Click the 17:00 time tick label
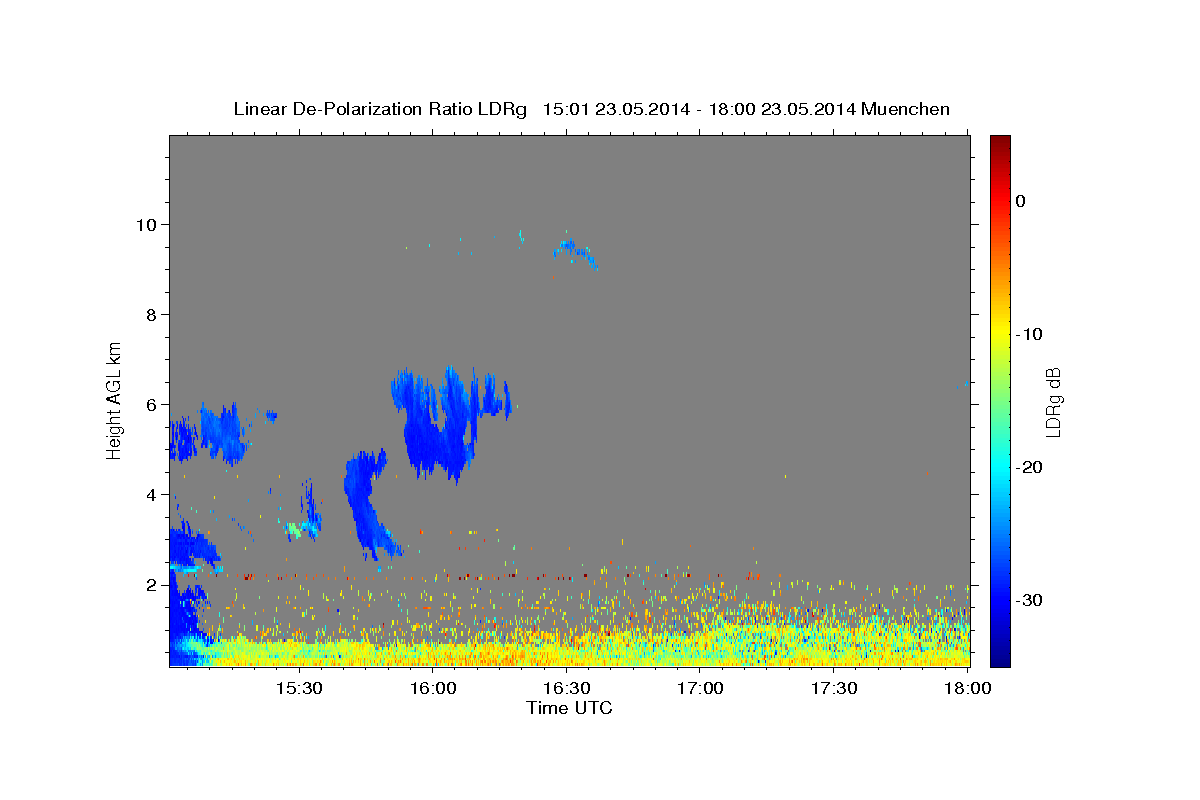1200x800 pixels. [701, 688]
